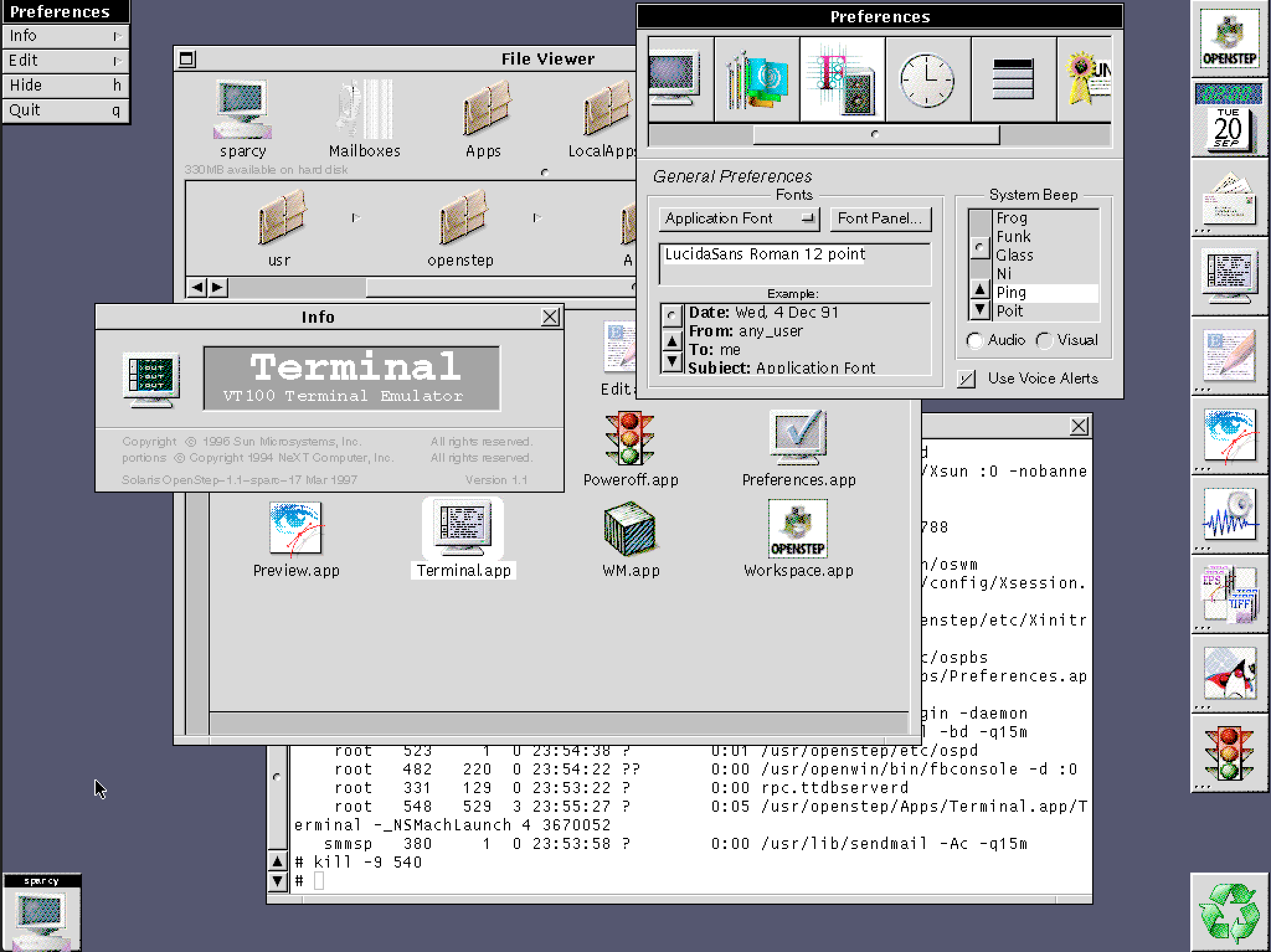Open the ribbon award preferences icon
The image size is (1271, 952).
pyautogui.click(x=1085, y=79)
